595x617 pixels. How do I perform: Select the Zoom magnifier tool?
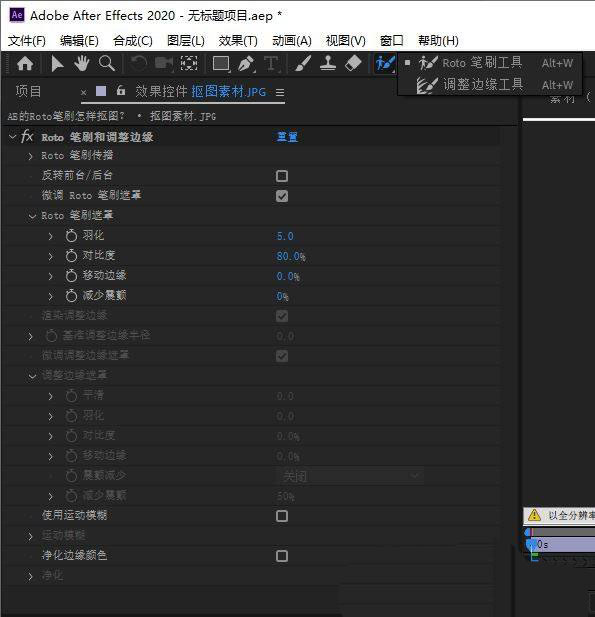pos(107,63)
